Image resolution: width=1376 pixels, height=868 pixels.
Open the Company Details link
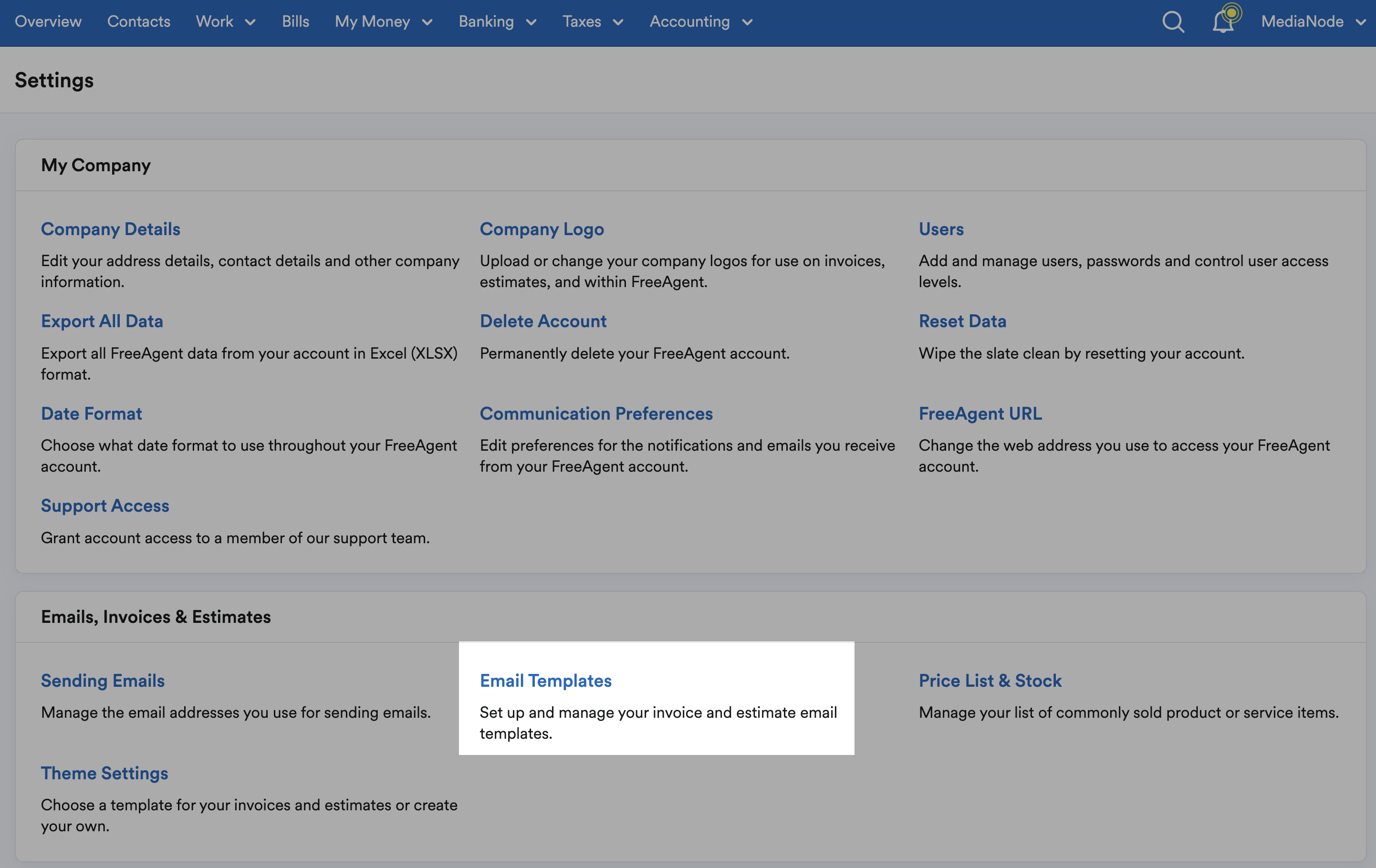[110, 229]
